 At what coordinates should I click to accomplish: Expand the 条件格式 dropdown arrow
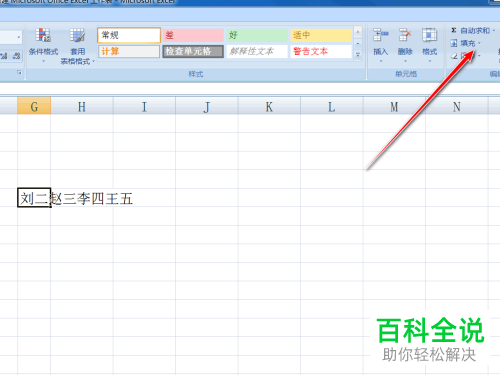43,61
